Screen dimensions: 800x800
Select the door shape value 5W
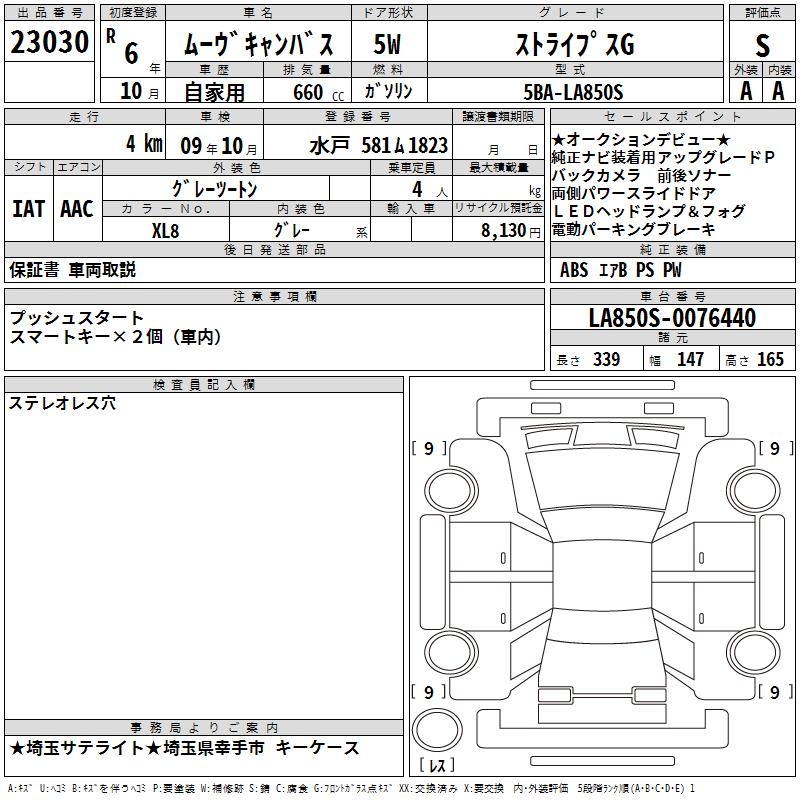[x=388, y=46]
